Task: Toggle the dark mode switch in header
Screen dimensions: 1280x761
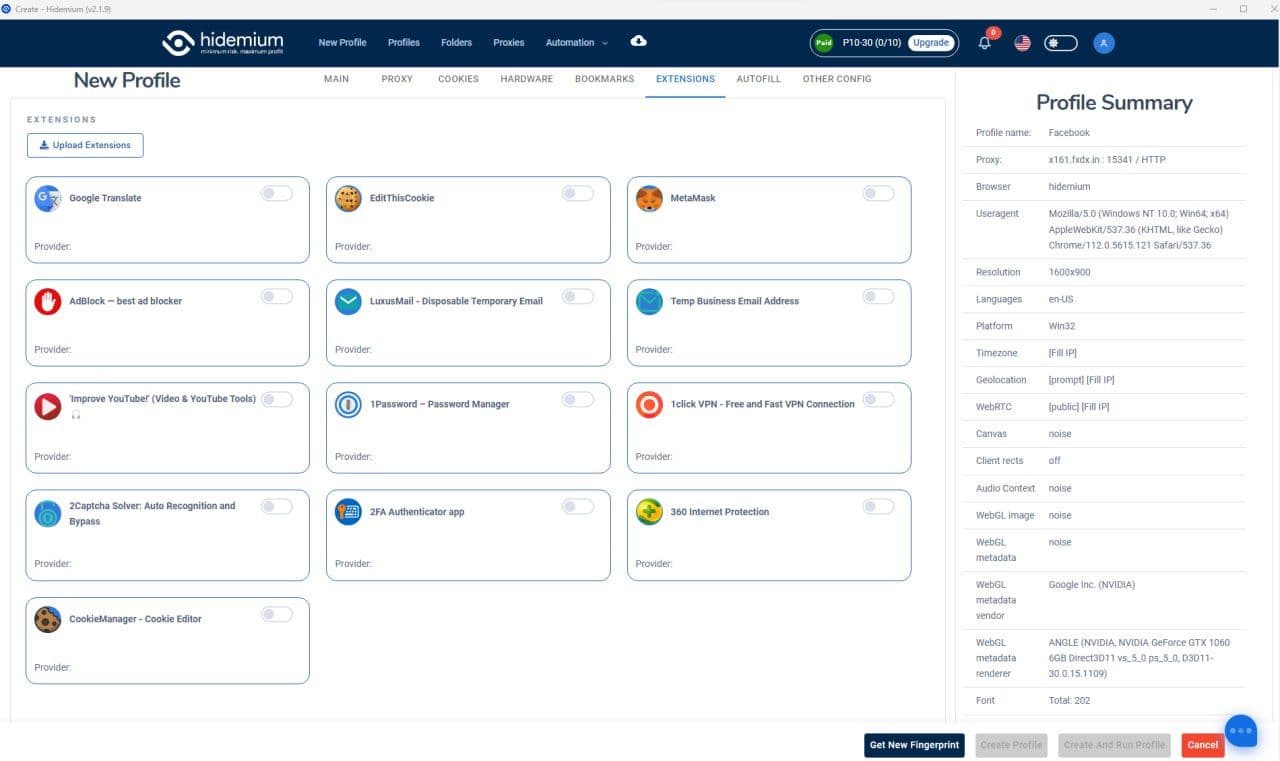Action: tap(1060, 43)
